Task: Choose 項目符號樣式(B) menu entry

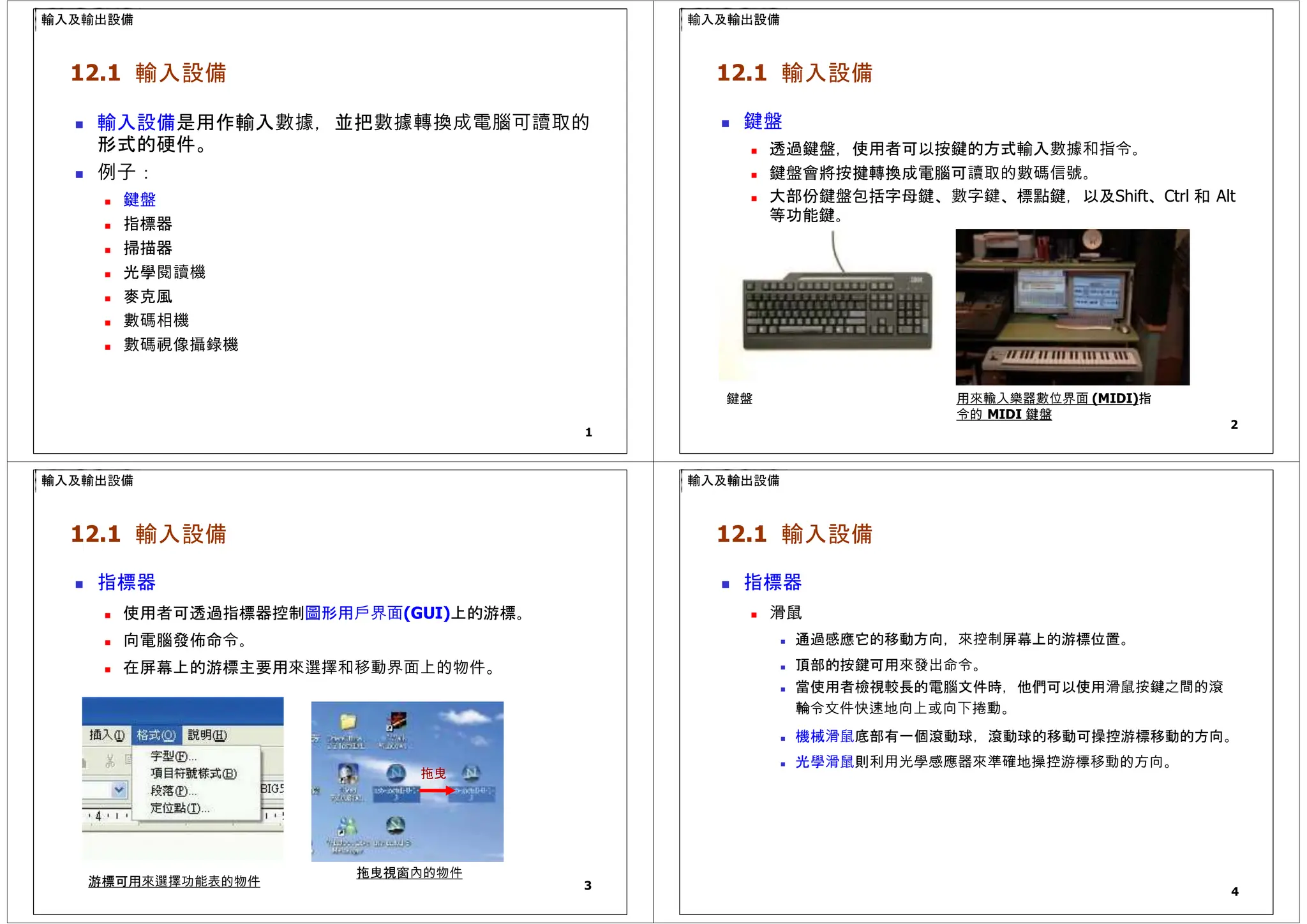Action: point(193,773)
